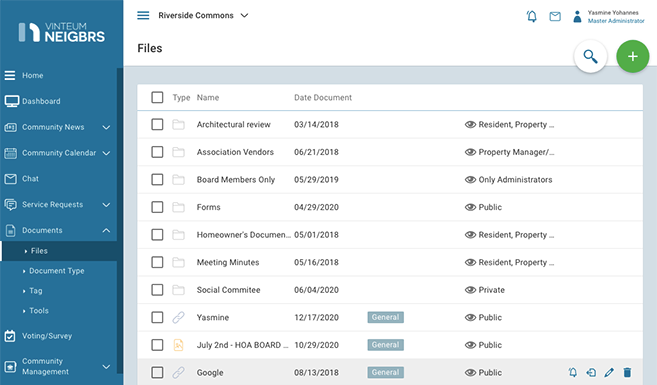Click the link icon in the Google row
The image size is (657, 385).
[178, 372]
